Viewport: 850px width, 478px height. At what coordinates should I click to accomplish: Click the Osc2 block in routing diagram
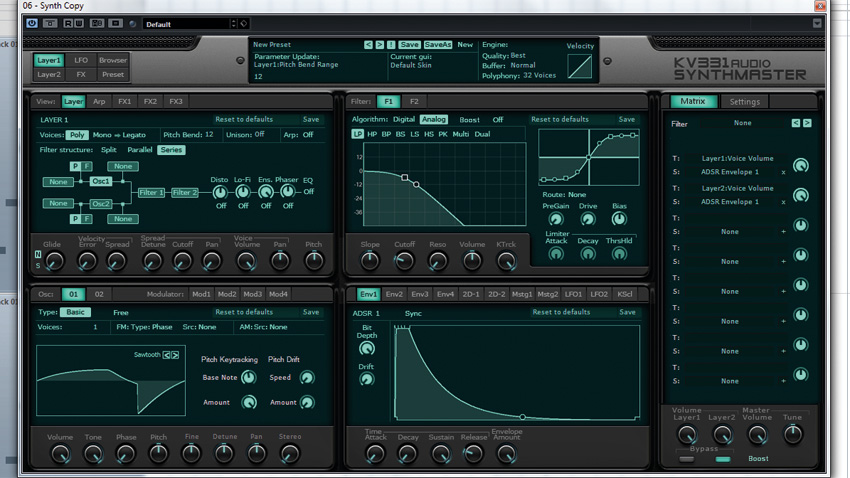101,204
